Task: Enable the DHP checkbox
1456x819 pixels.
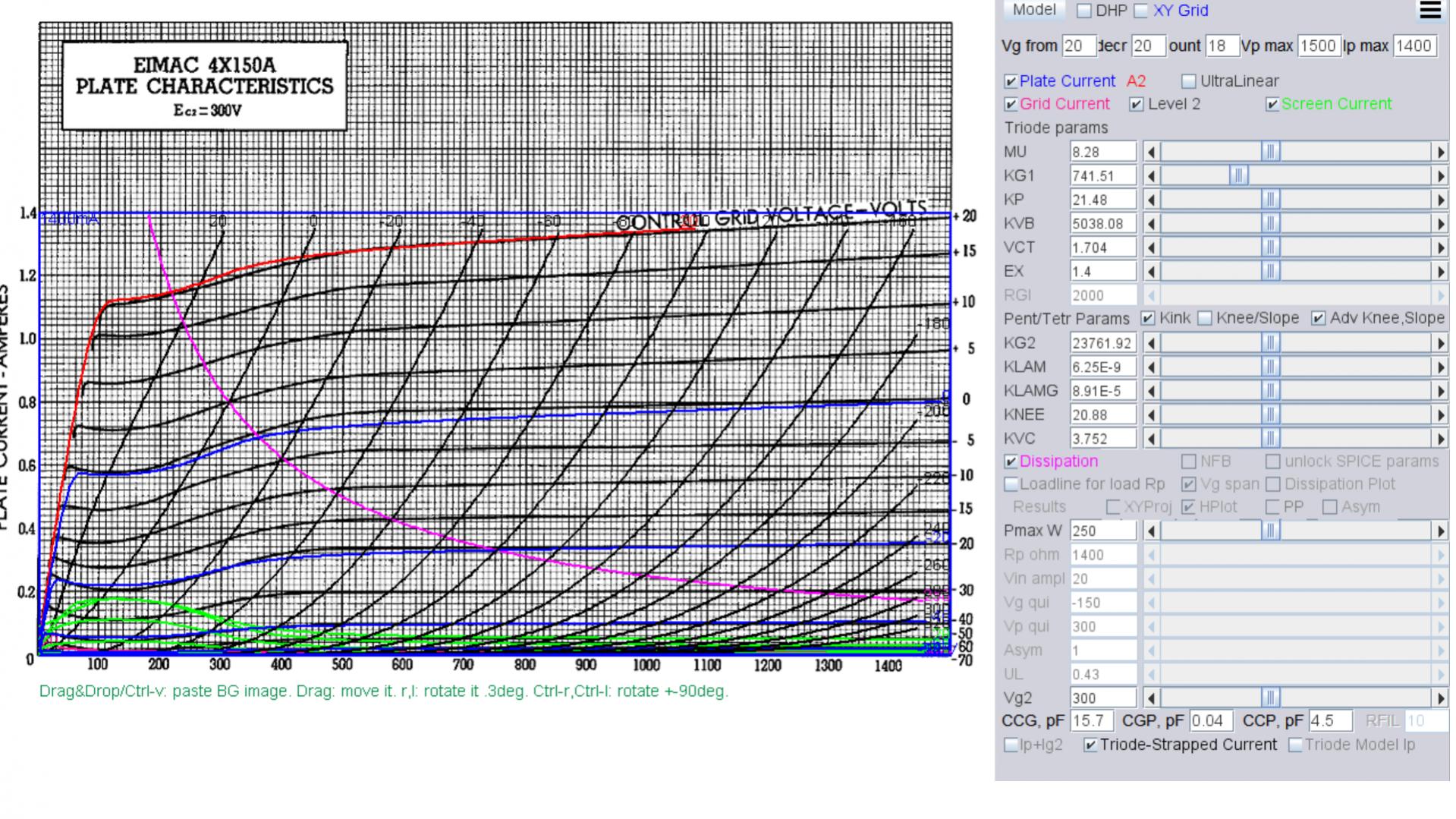Action: pyautogui.click(x=1084, y=11)
